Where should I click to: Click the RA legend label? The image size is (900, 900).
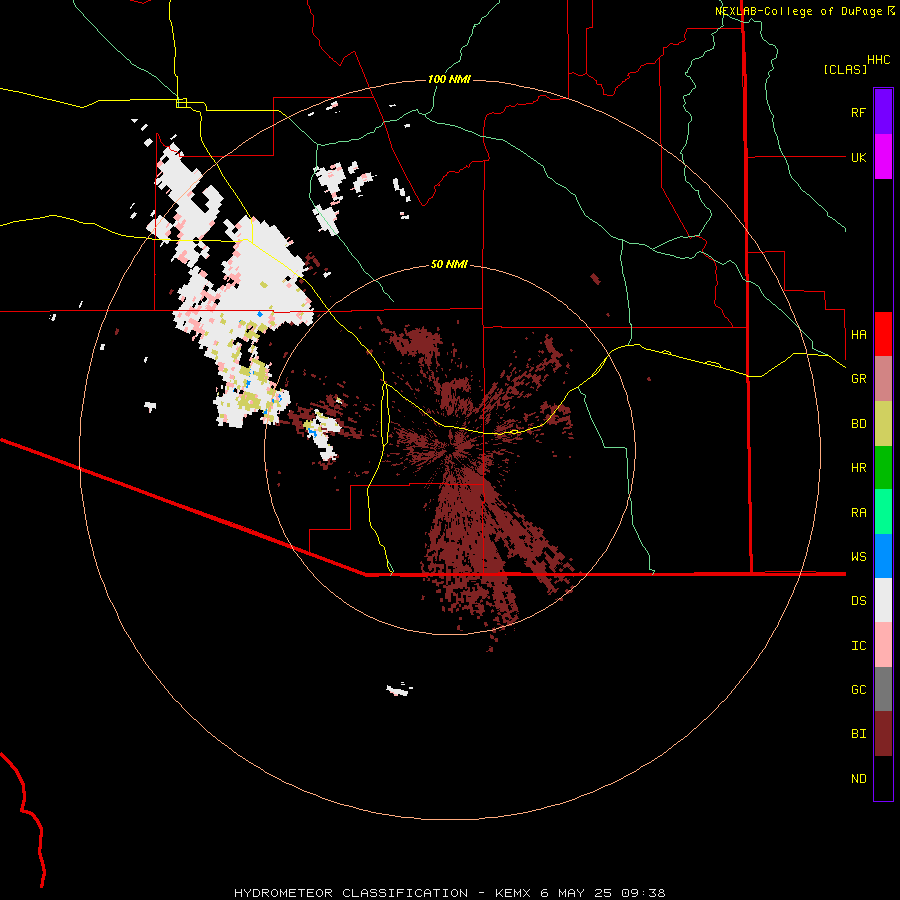coord(858,513)
